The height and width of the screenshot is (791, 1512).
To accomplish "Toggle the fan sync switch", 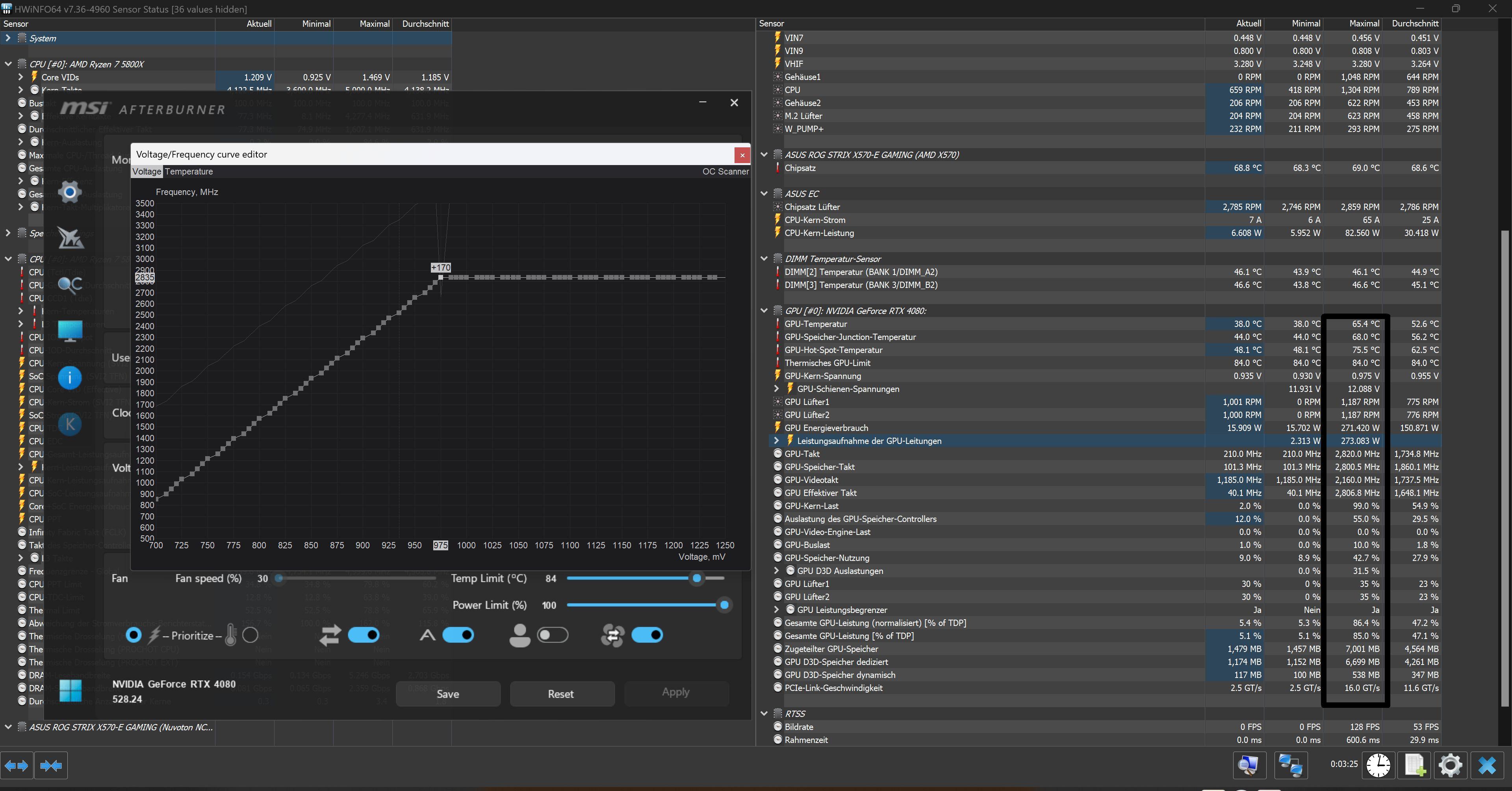I will 647,635.
